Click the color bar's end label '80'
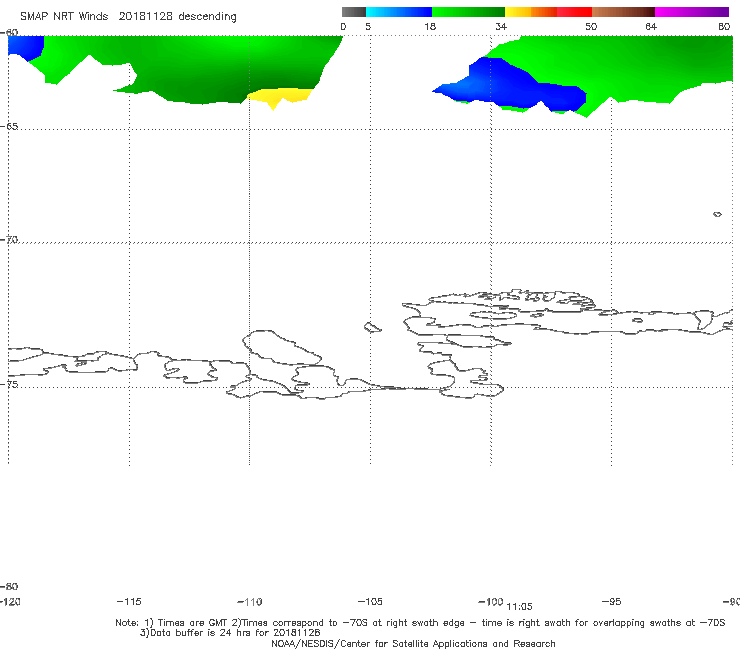This screenshot has width=740, height=650. [724, 26]
